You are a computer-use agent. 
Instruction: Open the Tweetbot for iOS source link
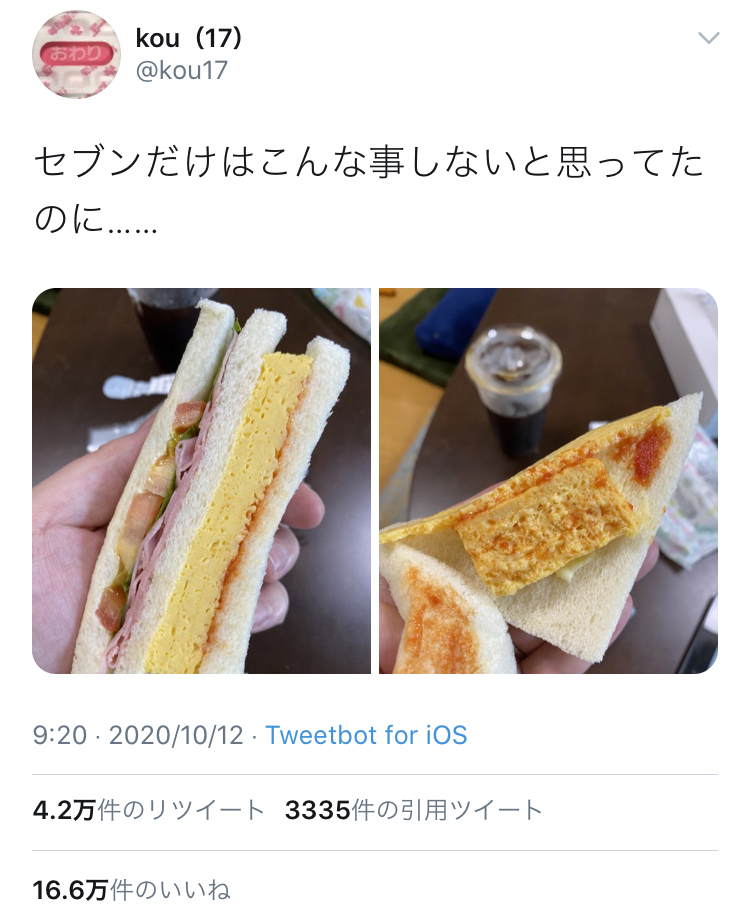(x=366, y=735)
